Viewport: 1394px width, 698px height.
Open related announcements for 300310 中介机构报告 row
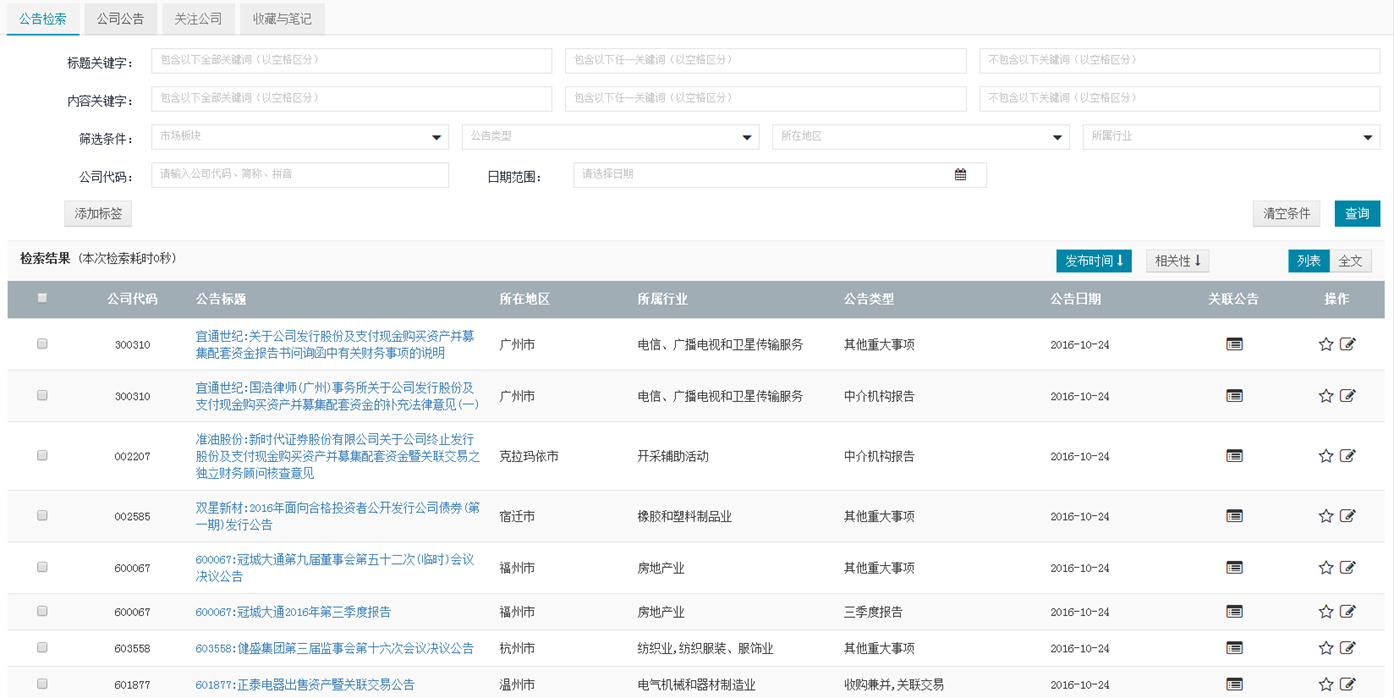click(x=1234, y=396)
